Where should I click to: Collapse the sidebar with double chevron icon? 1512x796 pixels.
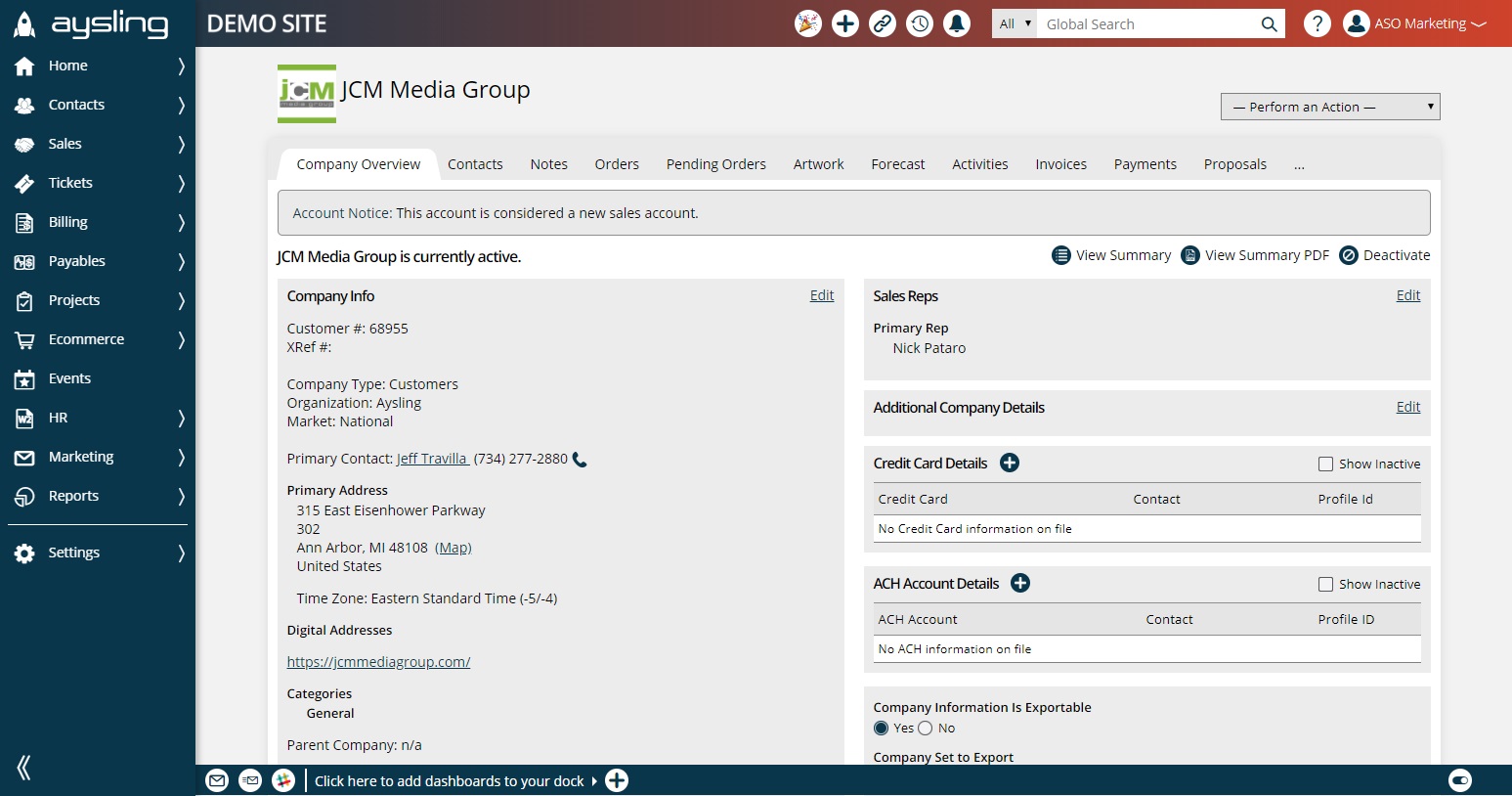[24, 768]
